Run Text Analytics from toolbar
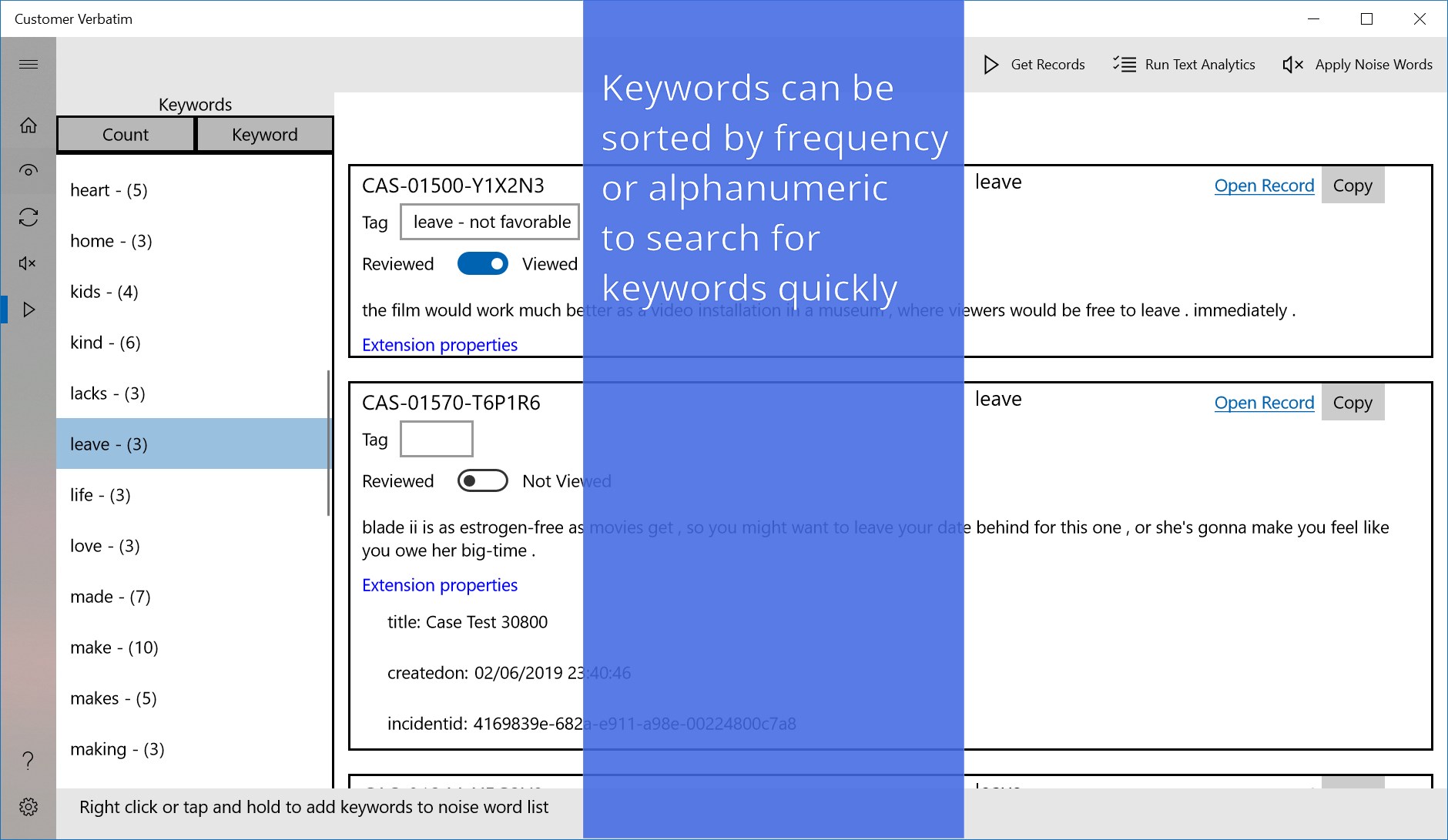 [1184, 65]
